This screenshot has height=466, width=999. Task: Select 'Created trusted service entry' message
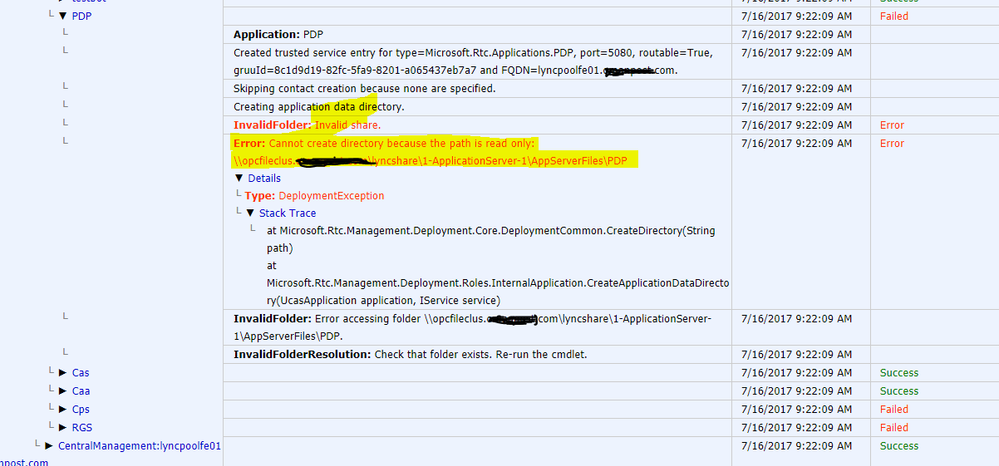(x=473, y=61)
